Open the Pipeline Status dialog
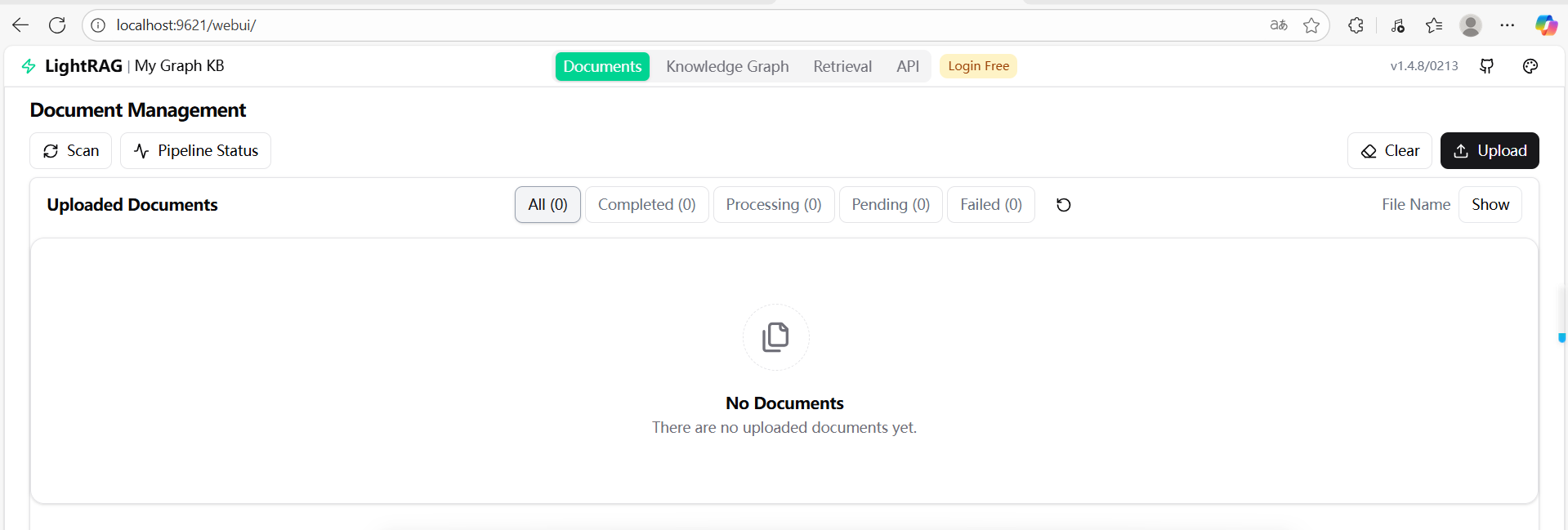 (x=195, y=150)
